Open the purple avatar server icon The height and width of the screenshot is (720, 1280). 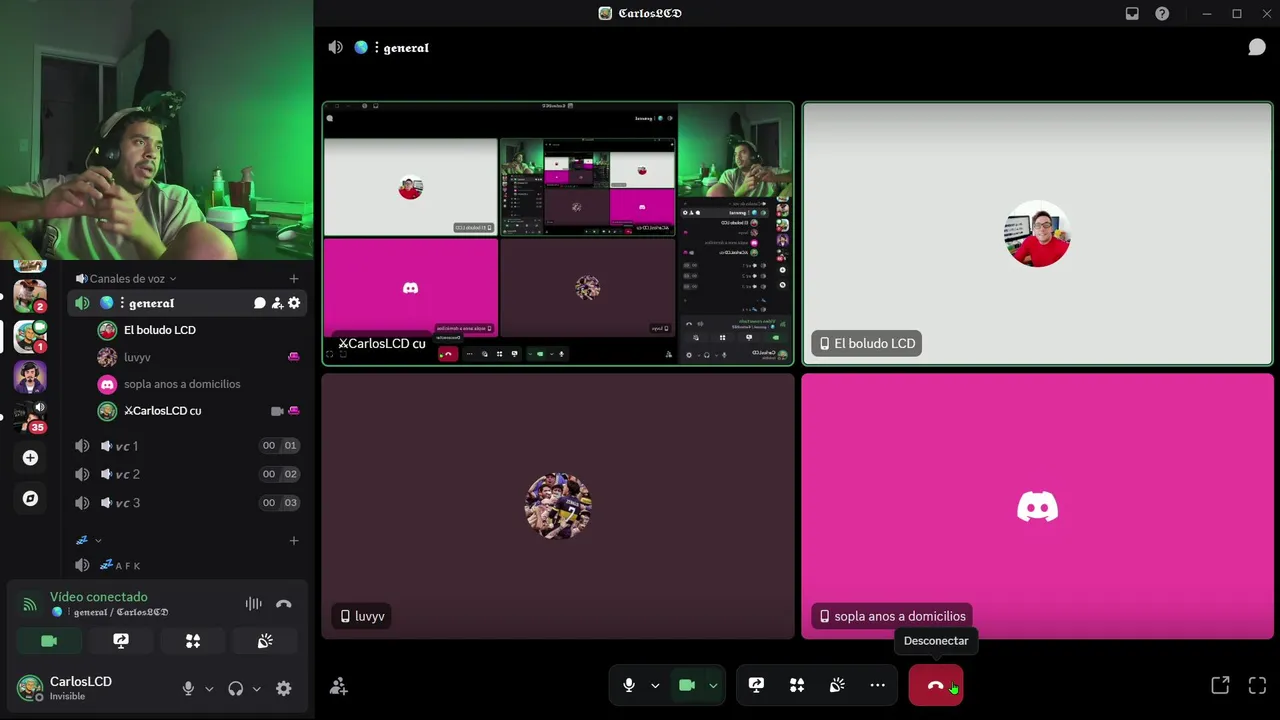pyautogui.click(x=30, y=377)
